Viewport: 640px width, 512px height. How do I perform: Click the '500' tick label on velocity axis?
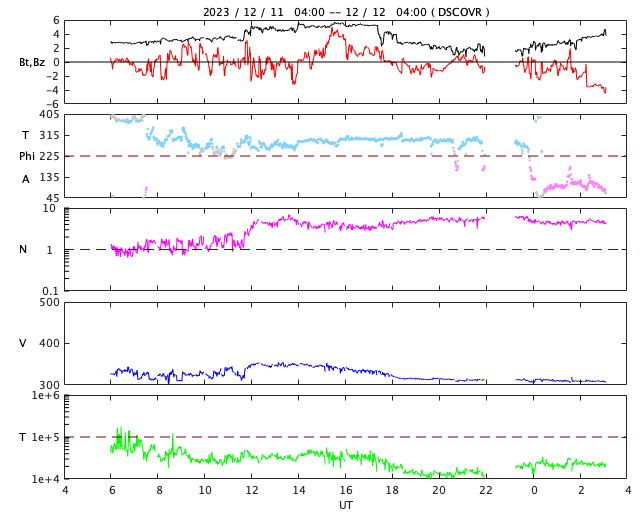49,303
